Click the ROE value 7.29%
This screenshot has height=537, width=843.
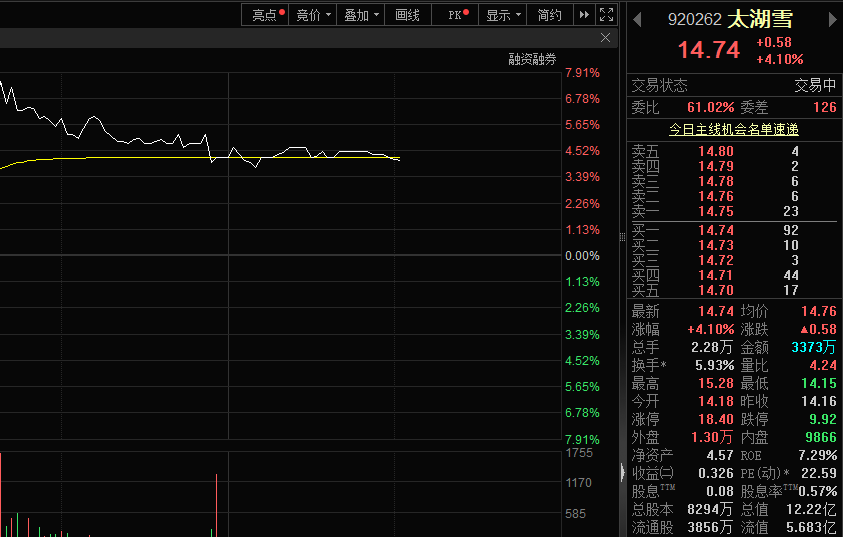(817, 456)
